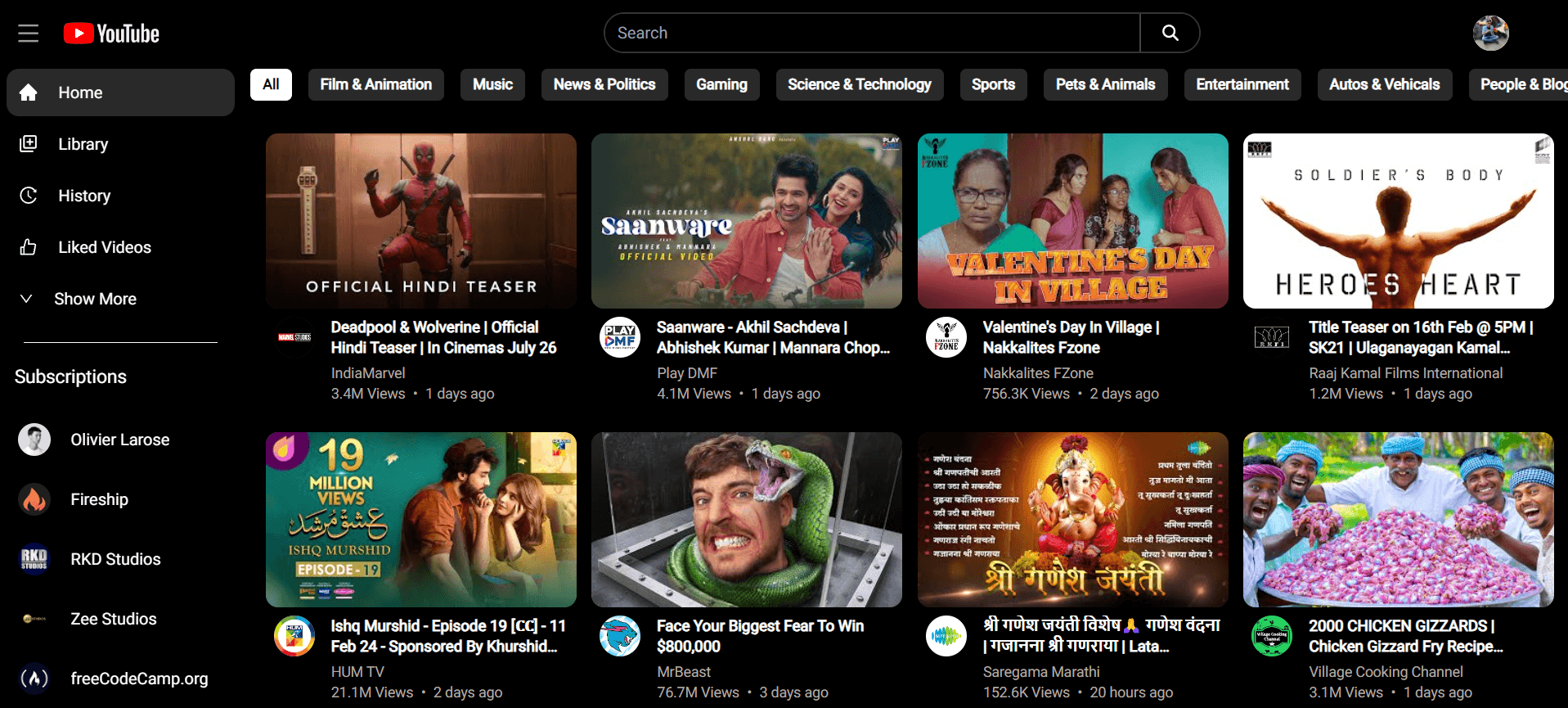Click Title Teaser on 16th Feb title
Image resolution: width=1568 pixels, height=708 pixels.
[x=1421, y=337]
